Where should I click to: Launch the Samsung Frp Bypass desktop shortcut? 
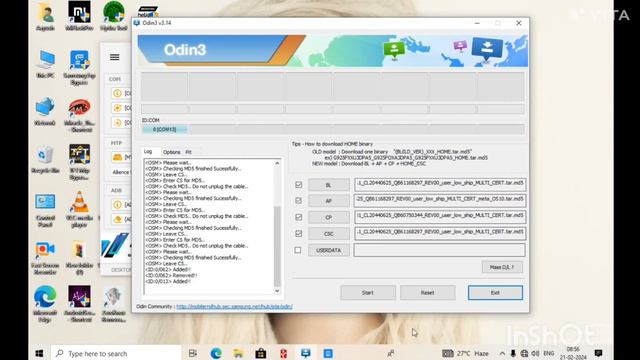pos(79,67)
